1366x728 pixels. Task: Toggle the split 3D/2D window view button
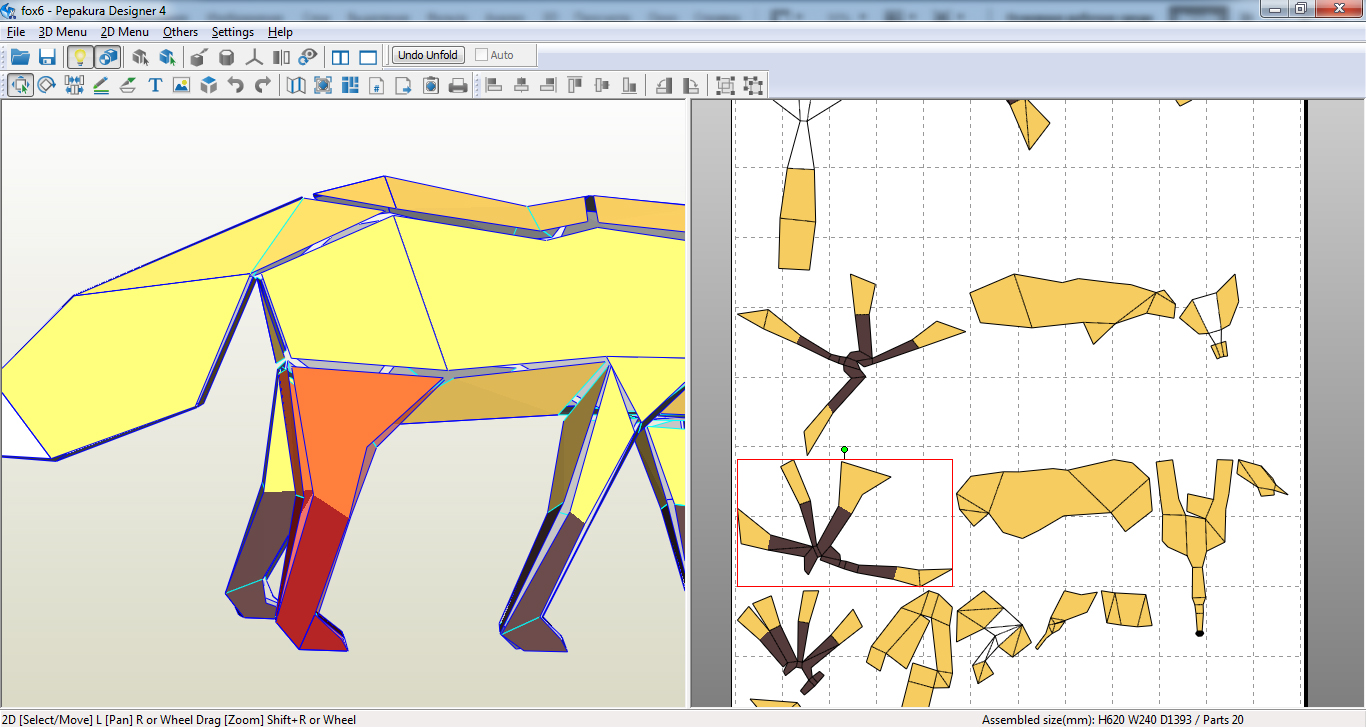point(341,56)
